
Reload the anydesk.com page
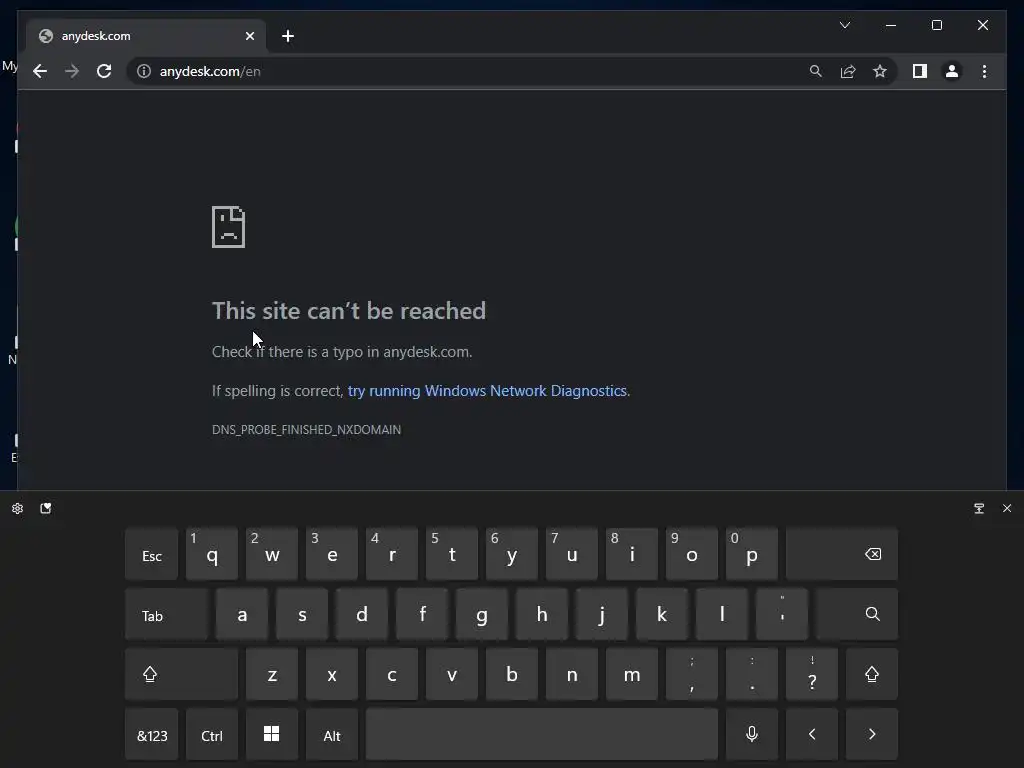tap(104, 71)
